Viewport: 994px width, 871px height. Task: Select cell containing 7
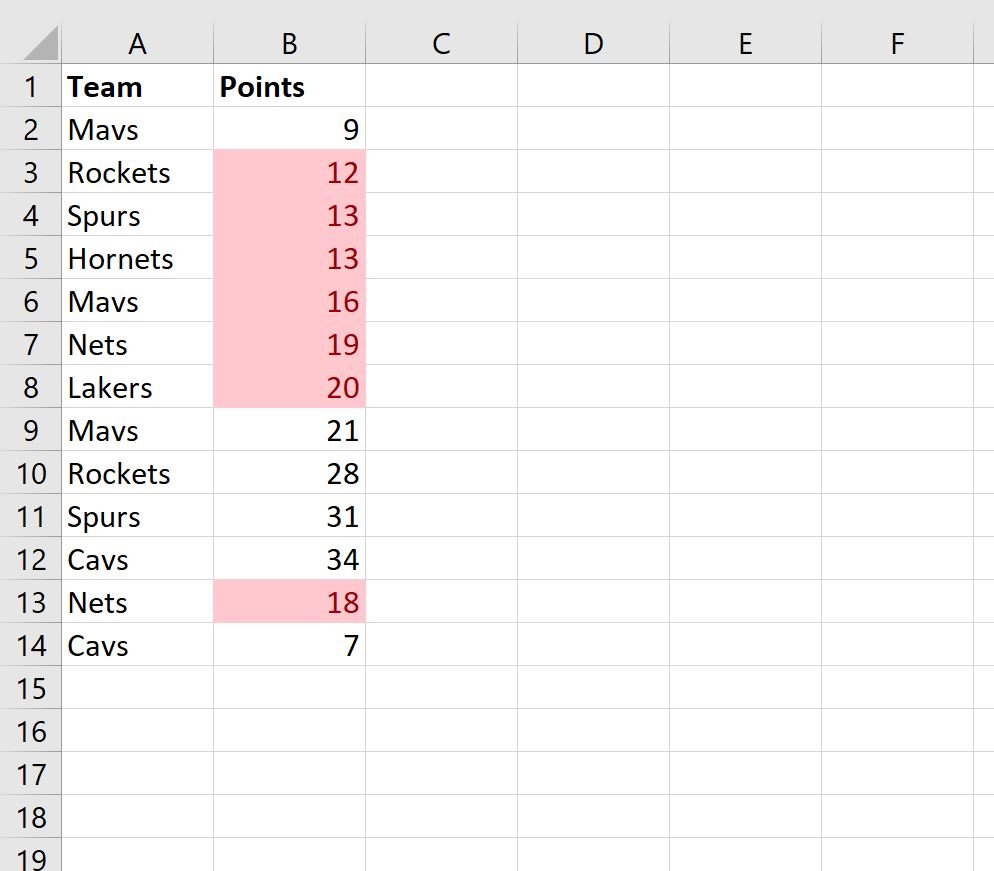pos(290,645)
